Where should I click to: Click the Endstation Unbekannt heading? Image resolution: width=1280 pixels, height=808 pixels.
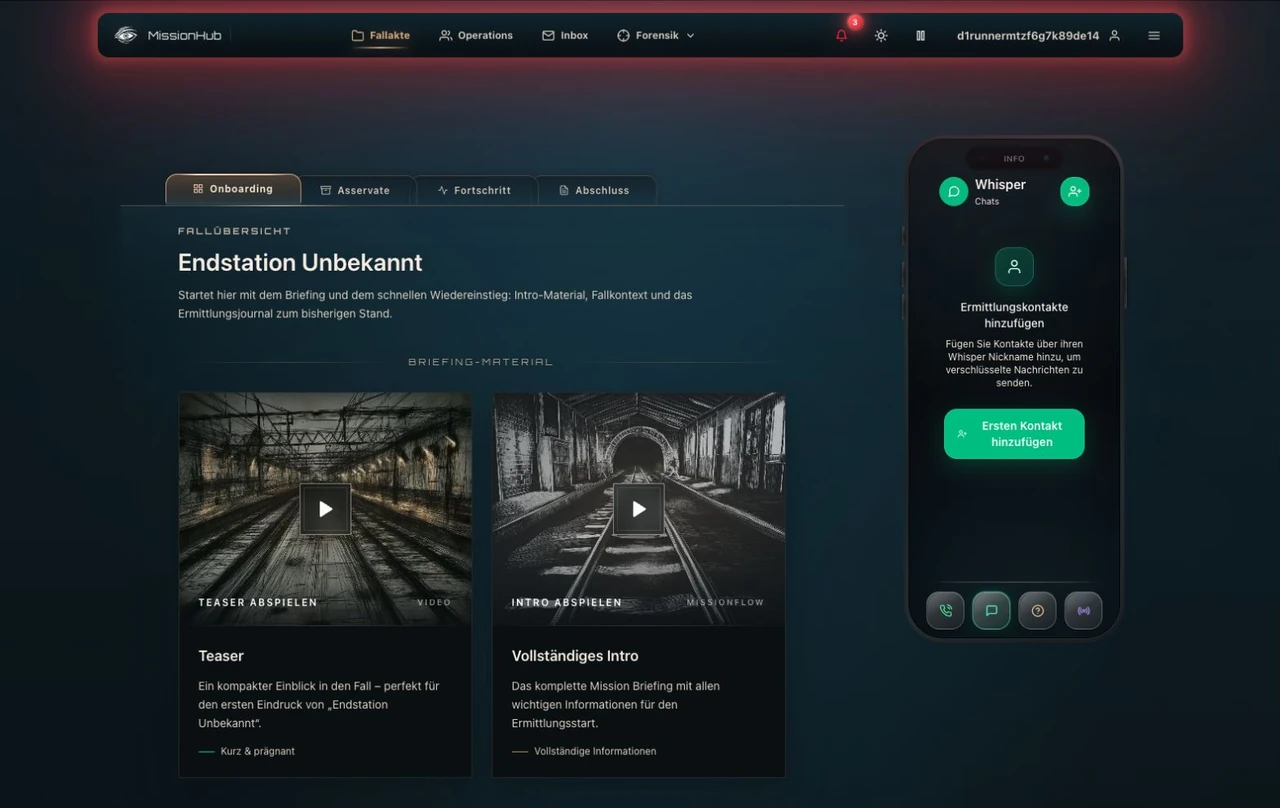[300, 262]
